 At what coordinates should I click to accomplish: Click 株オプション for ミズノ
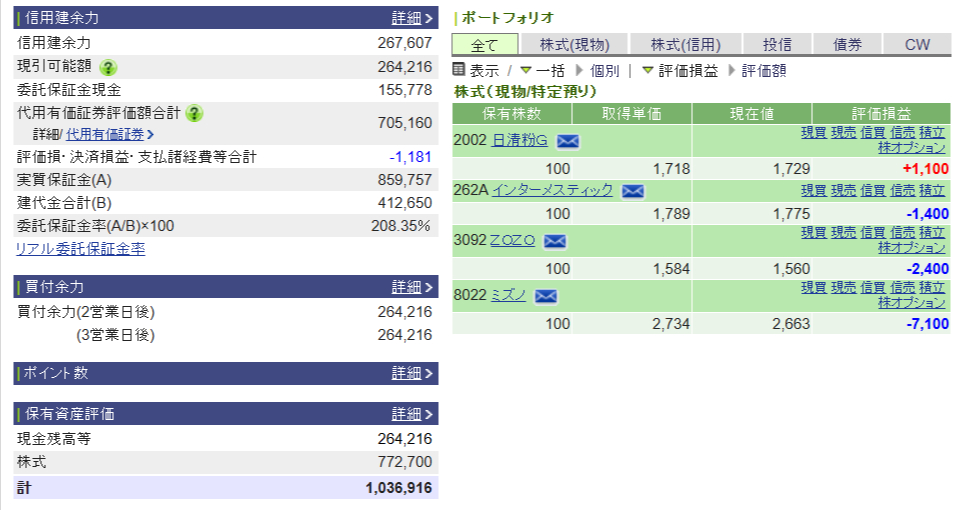911,302
